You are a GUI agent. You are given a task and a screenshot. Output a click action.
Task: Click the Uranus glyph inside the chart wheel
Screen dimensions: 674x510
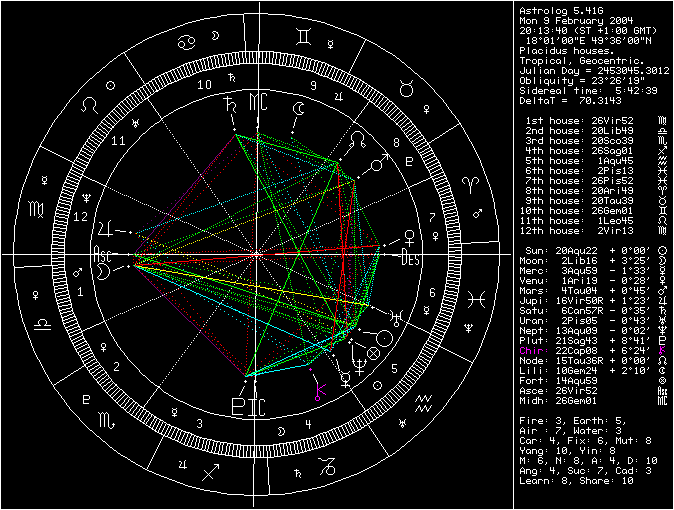[397, 317]
